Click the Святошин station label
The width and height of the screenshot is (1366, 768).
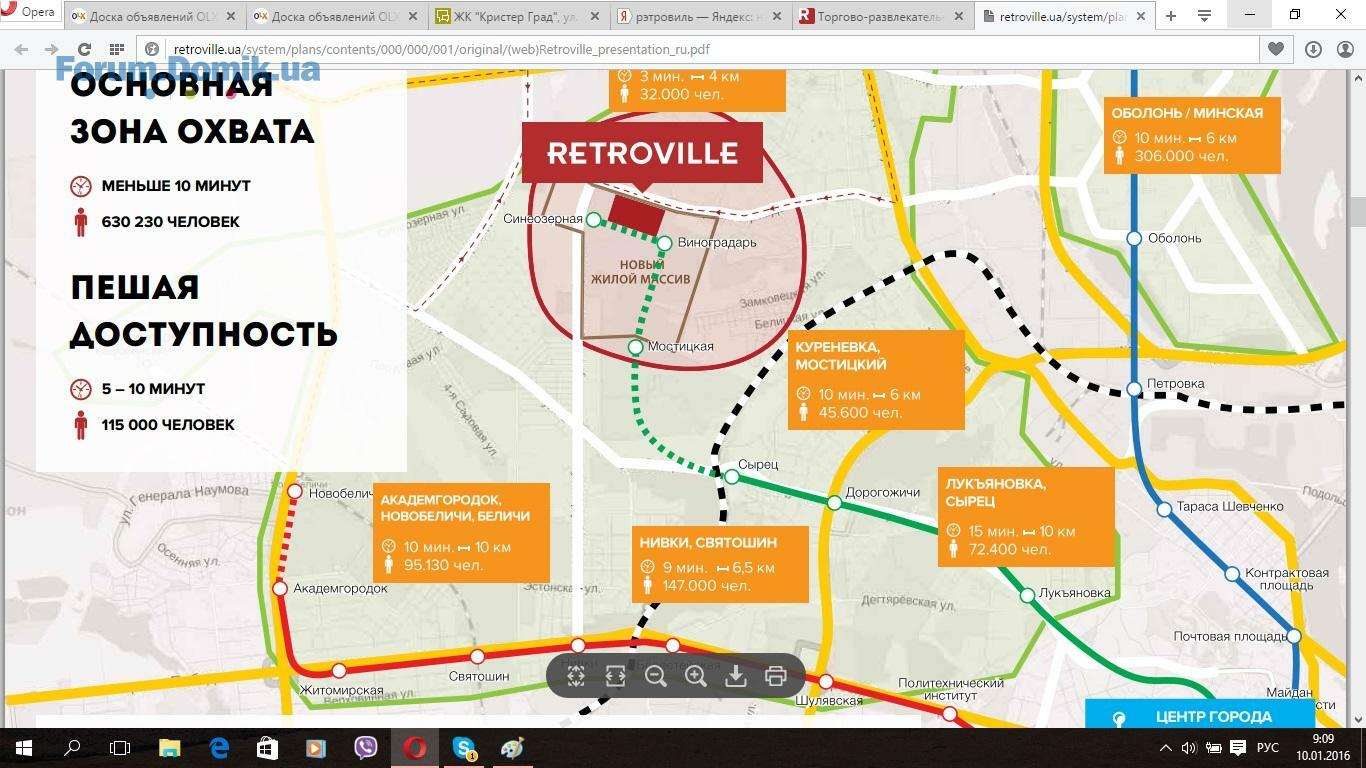coord(479,676)
